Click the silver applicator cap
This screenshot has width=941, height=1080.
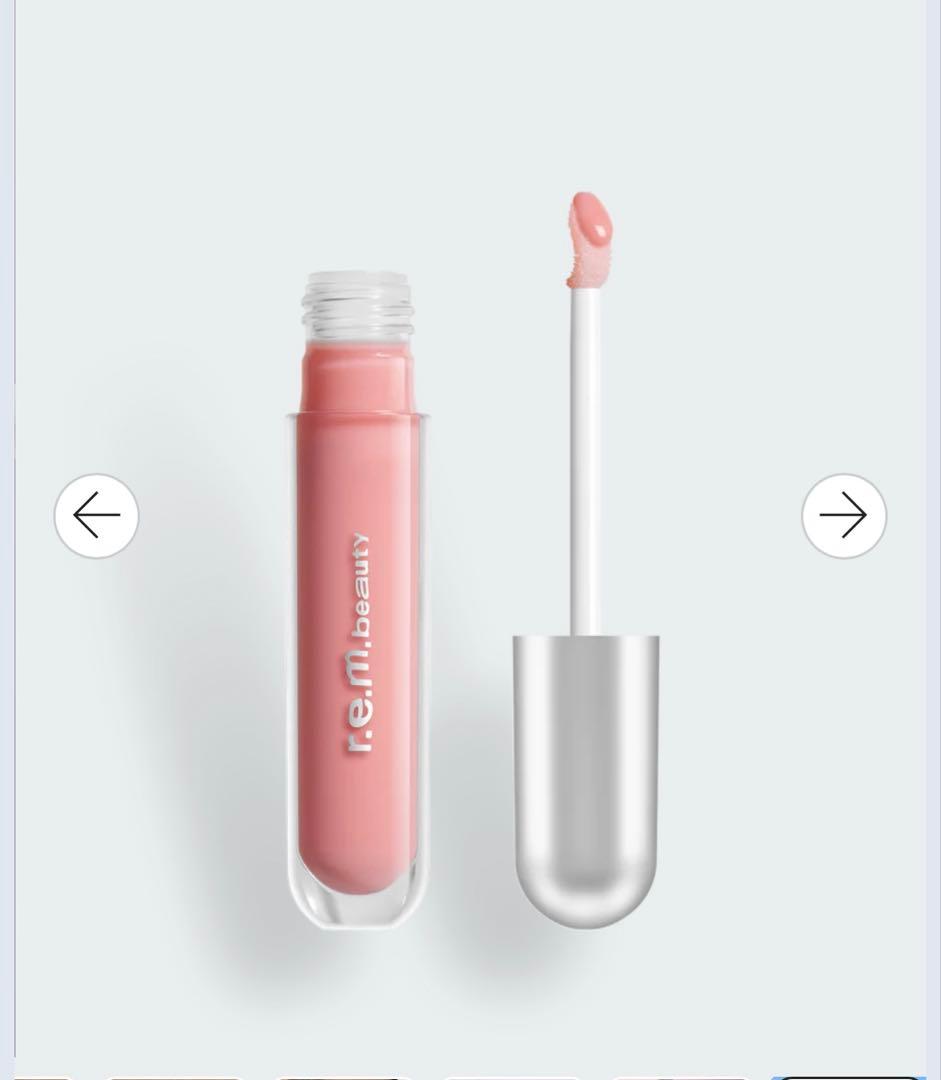click(x=586, y=782)
